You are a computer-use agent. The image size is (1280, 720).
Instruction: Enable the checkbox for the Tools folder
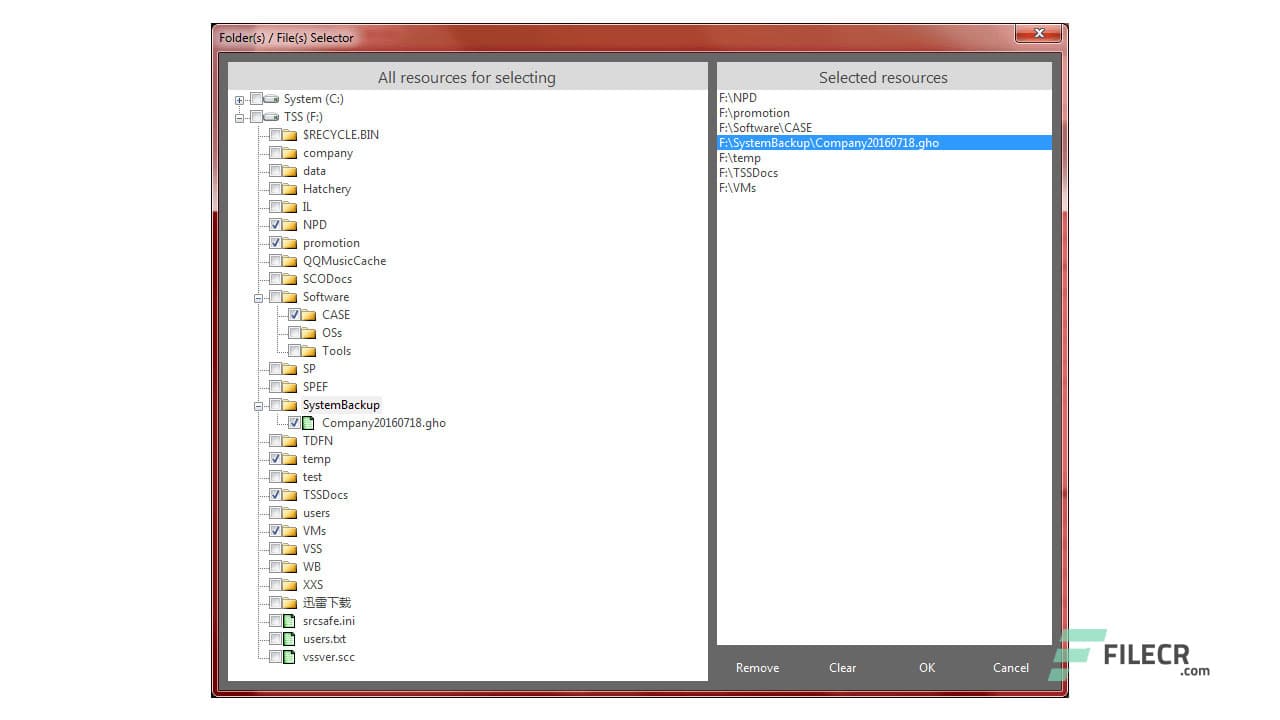(294, 350)
